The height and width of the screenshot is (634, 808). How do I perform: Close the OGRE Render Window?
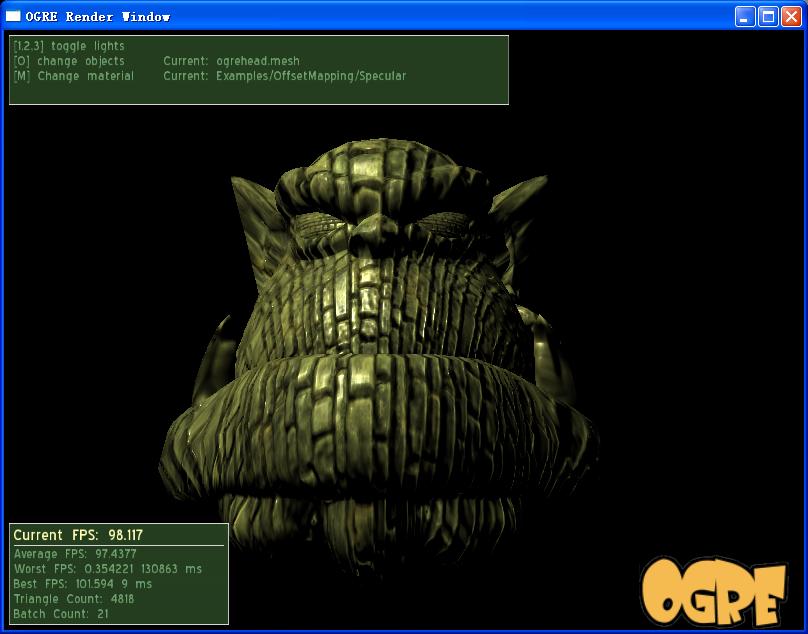(x=790, y=16)
